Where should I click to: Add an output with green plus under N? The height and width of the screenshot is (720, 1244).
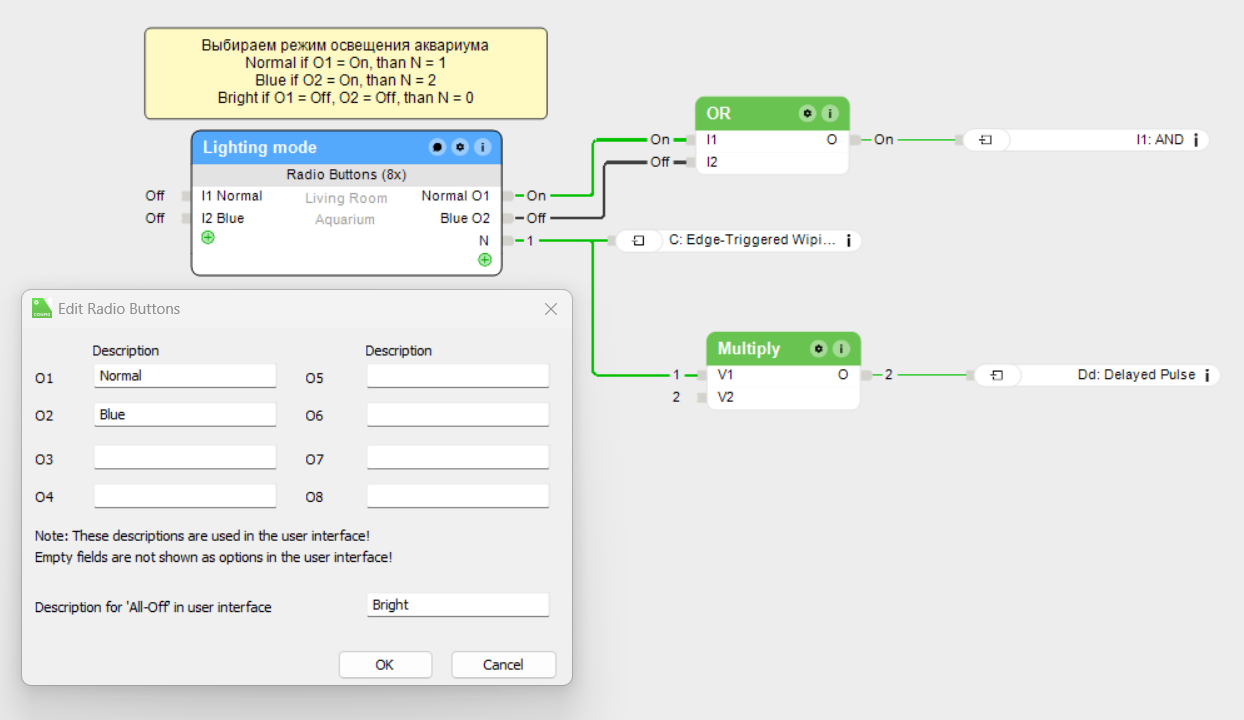[x=485, y=260]
